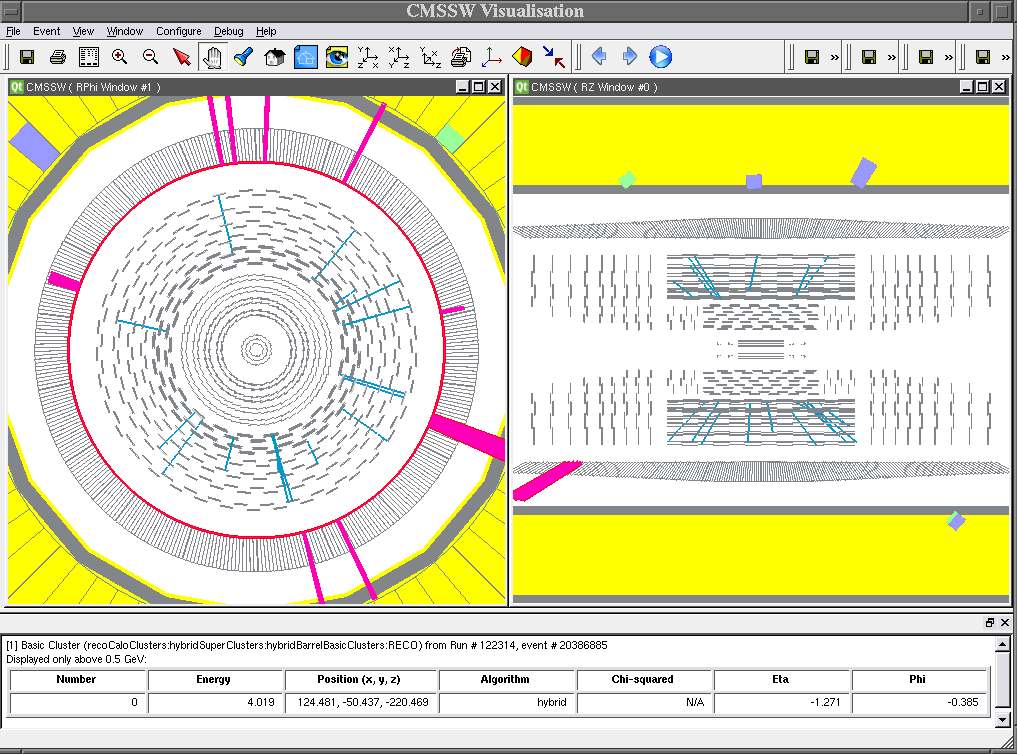
Task: Close the bottom info dock panel
Action: 1005,622
